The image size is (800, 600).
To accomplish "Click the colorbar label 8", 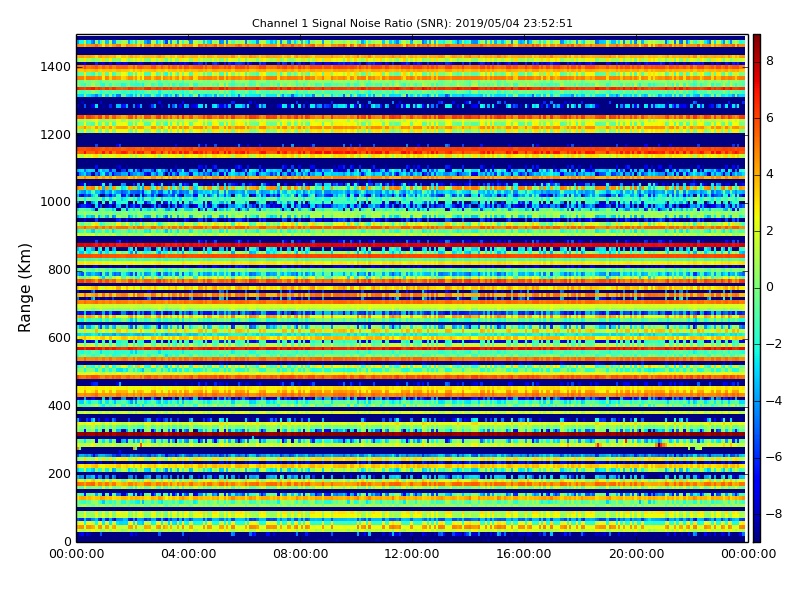I will click(x=770, y=61).
